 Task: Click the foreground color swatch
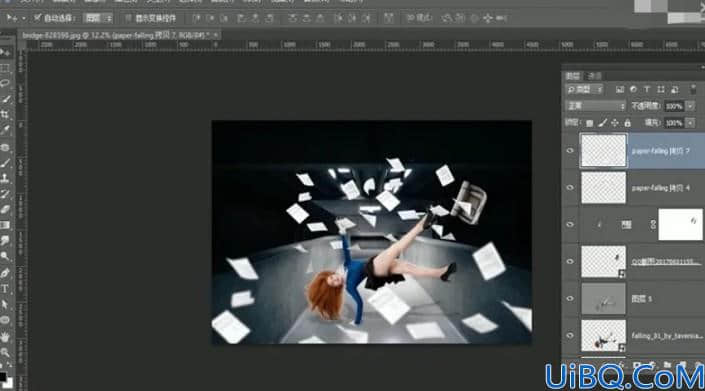[x=3, y=376]
